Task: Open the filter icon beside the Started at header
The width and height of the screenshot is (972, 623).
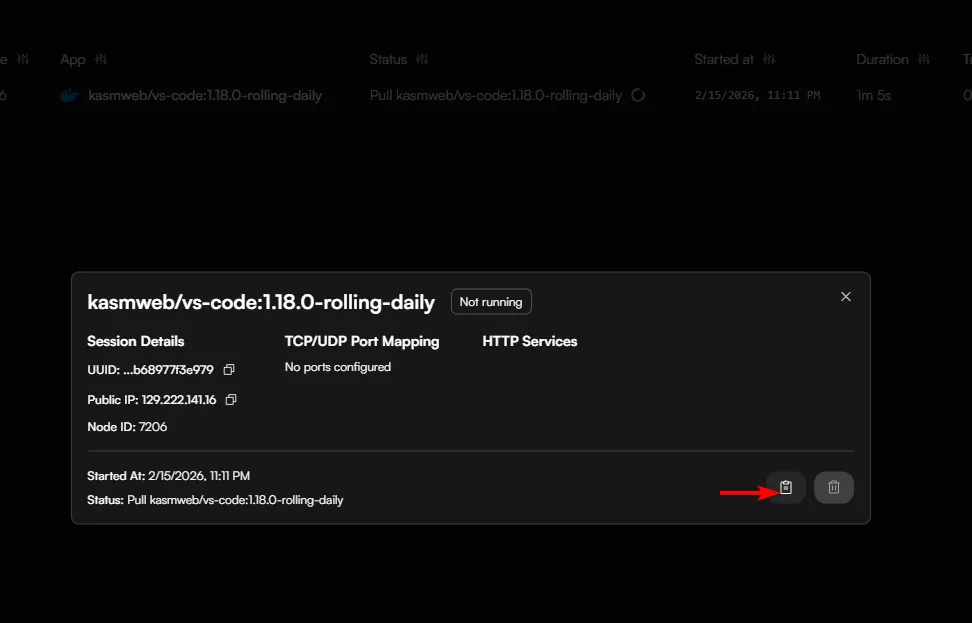Action: 769,60
